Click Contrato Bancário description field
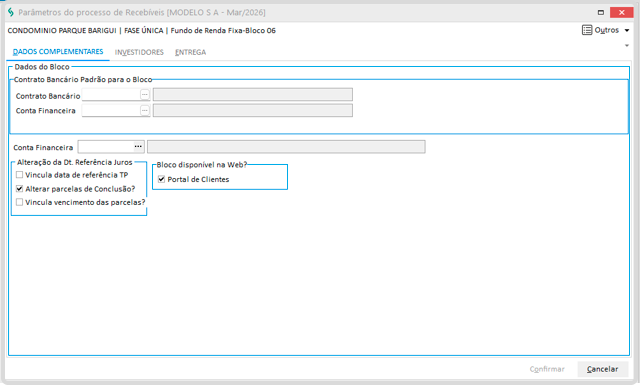The image size is (640, 387). tap(253, 95)
